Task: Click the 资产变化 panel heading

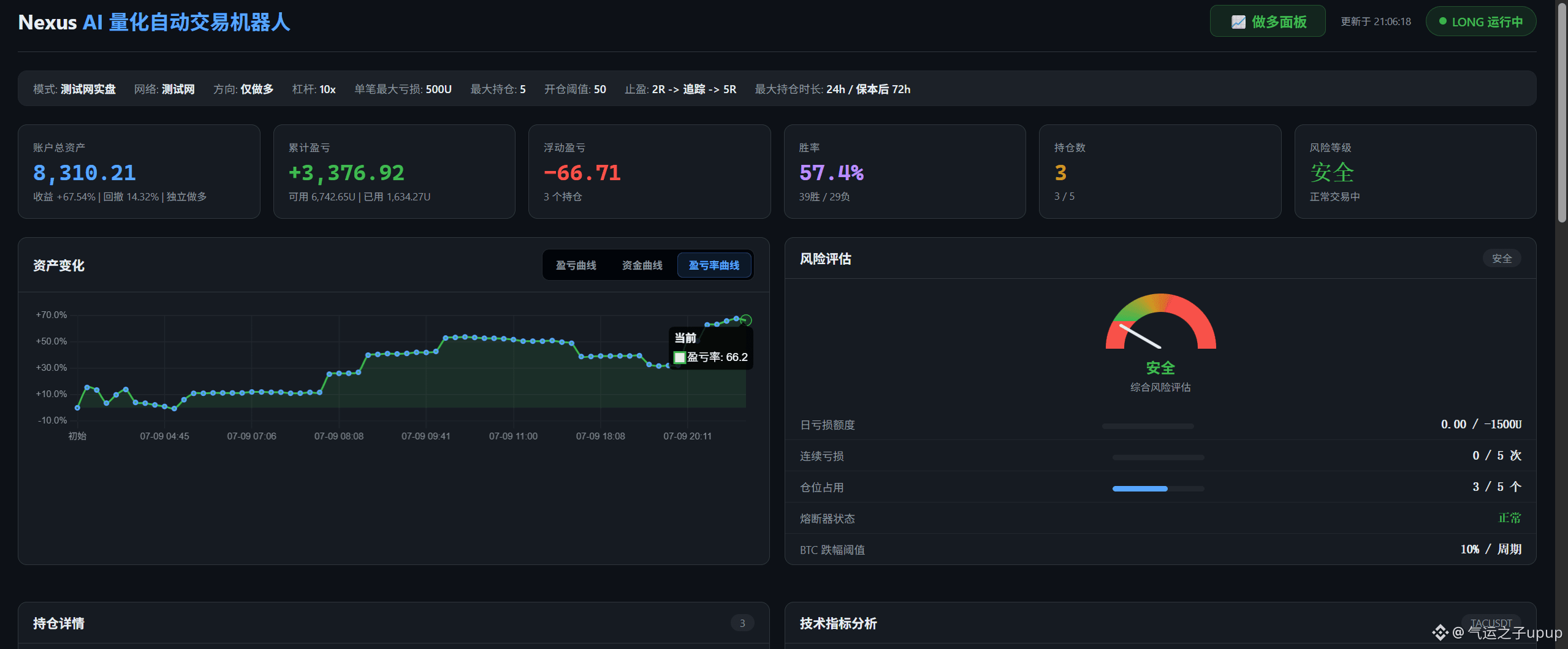Action: click(x=59, y=265)
